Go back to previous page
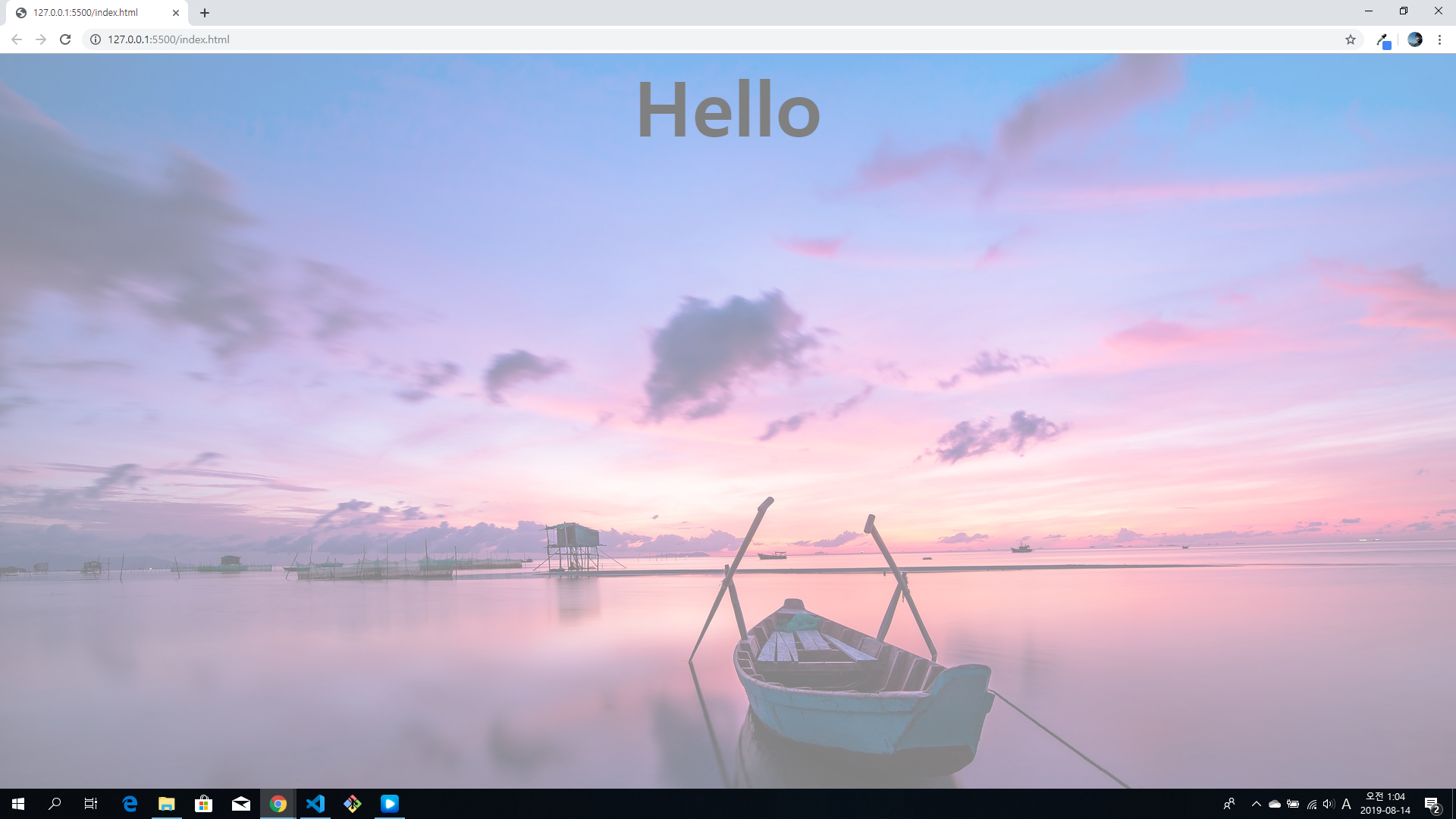1456x819 pixels. 17,39
